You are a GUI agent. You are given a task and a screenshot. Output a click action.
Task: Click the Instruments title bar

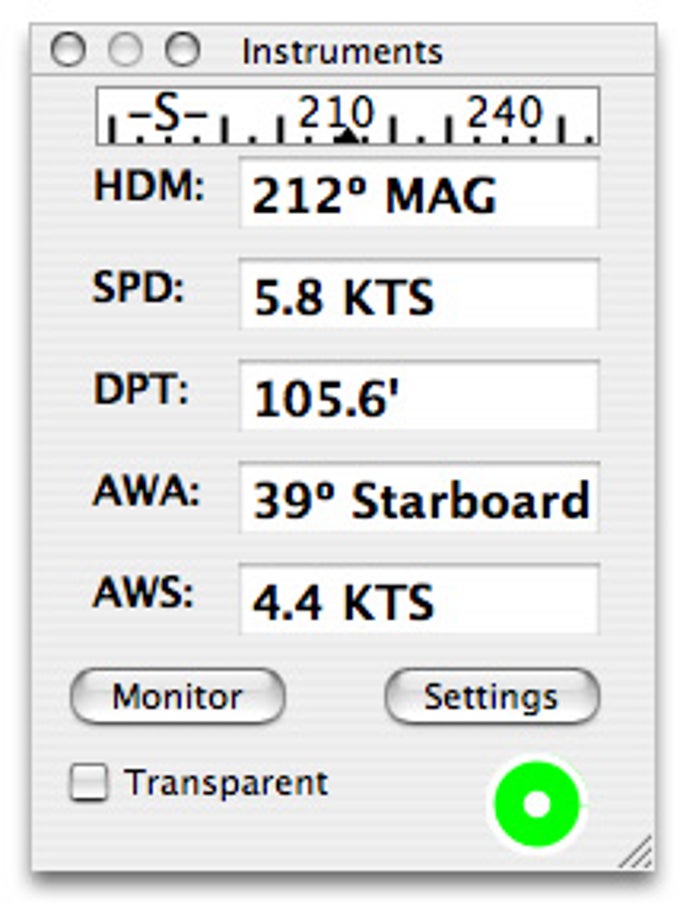click(343, 50)
